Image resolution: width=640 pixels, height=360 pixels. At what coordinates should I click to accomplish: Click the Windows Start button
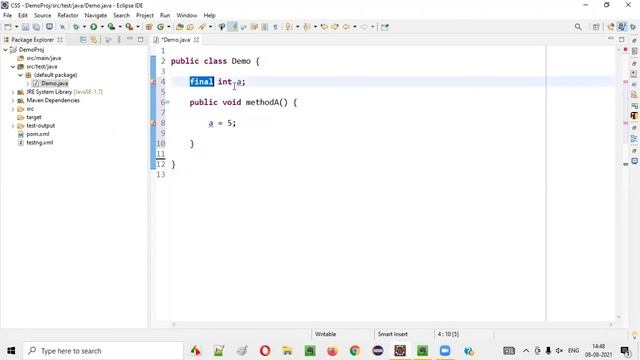(x=11, y=351)
